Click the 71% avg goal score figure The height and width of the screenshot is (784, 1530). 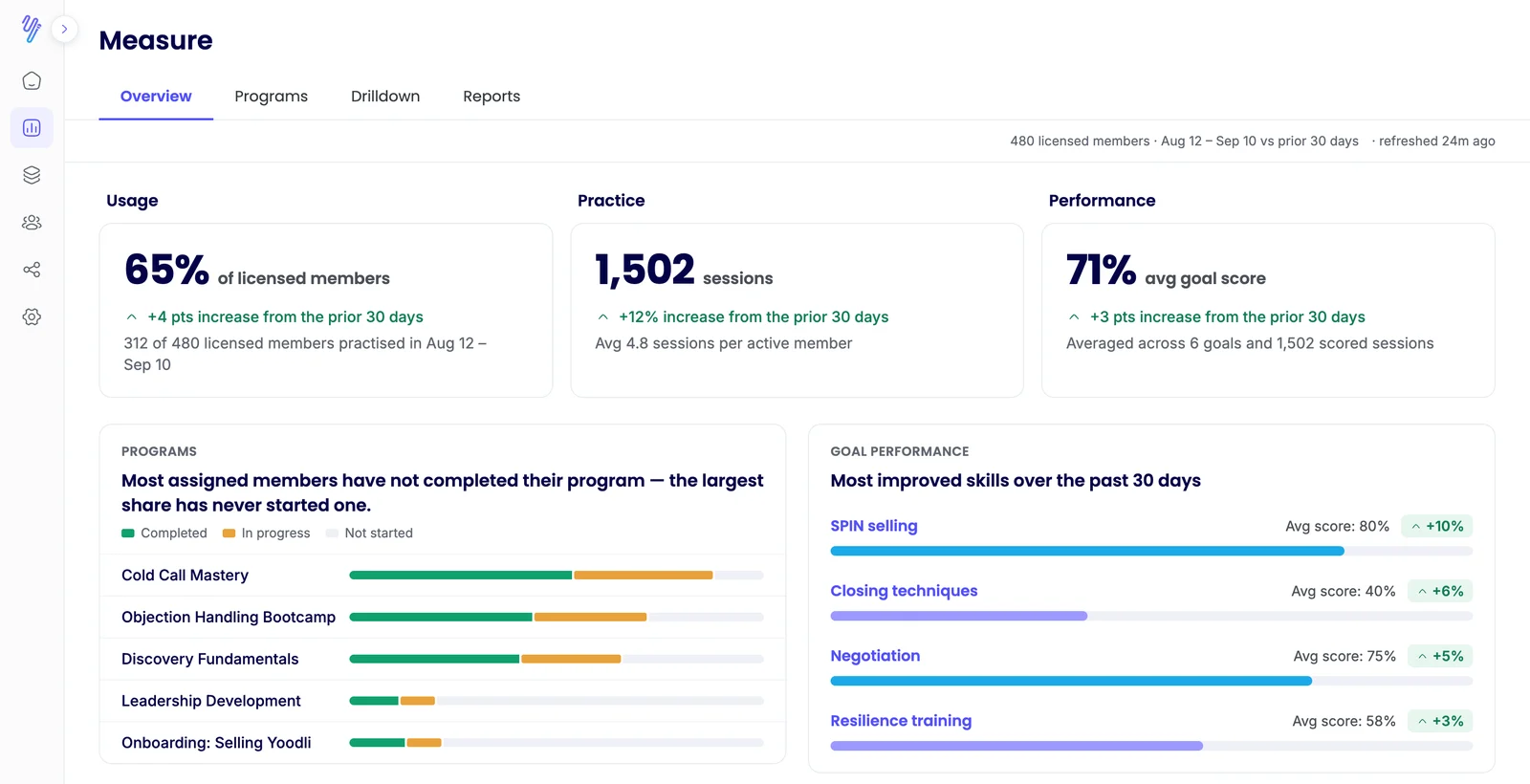[x=1166, y=271]
